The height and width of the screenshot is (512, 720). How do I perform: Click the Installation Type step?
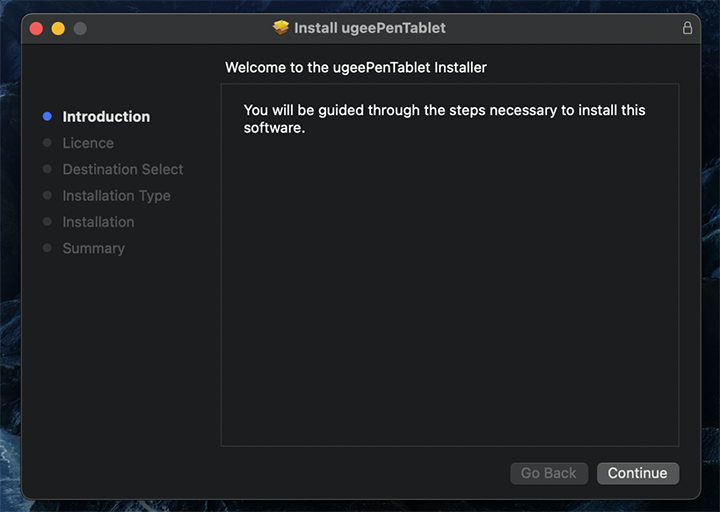(116, 196)
